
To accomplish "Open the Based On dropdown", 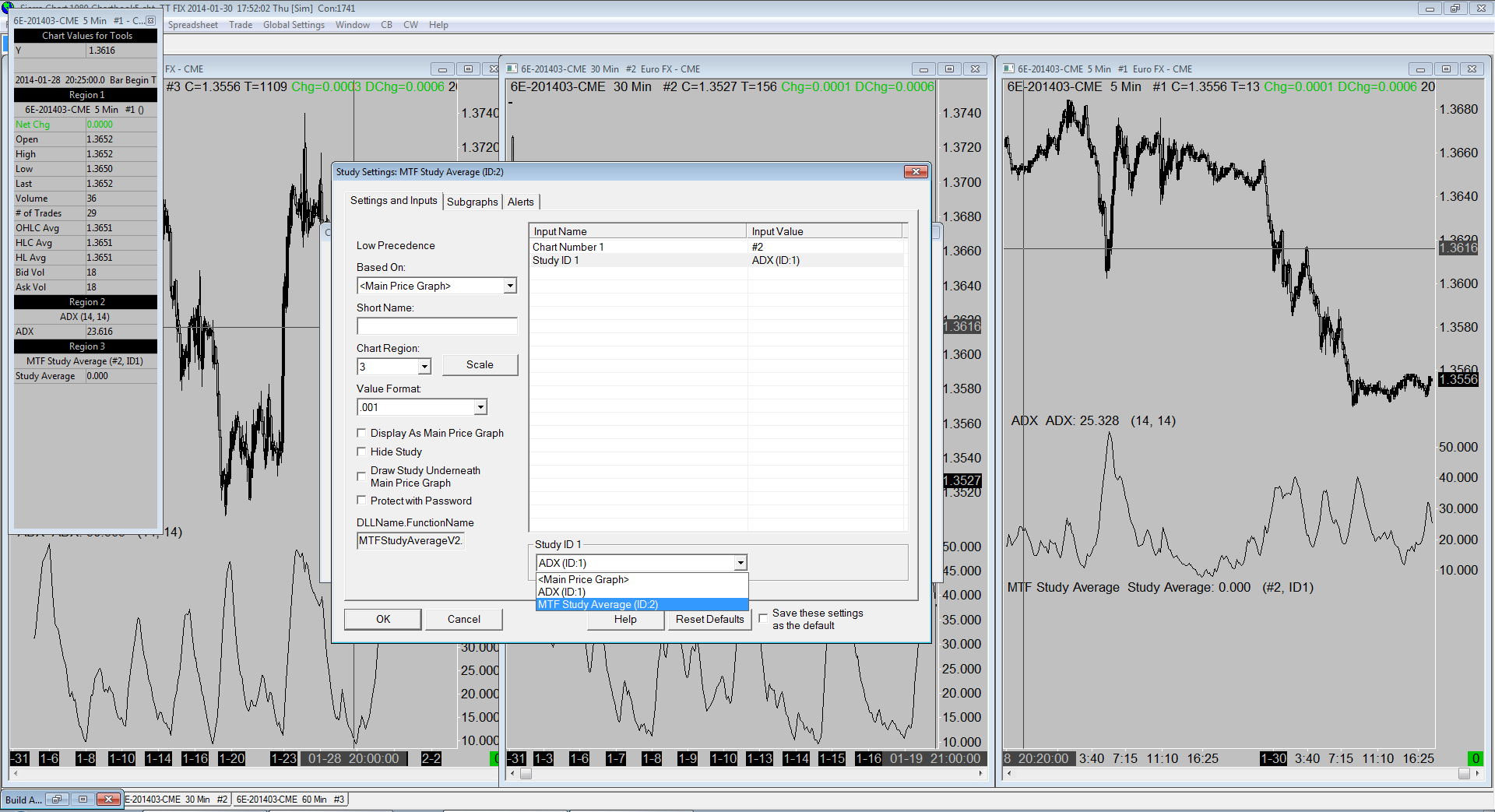I will [x=510, y=286].
